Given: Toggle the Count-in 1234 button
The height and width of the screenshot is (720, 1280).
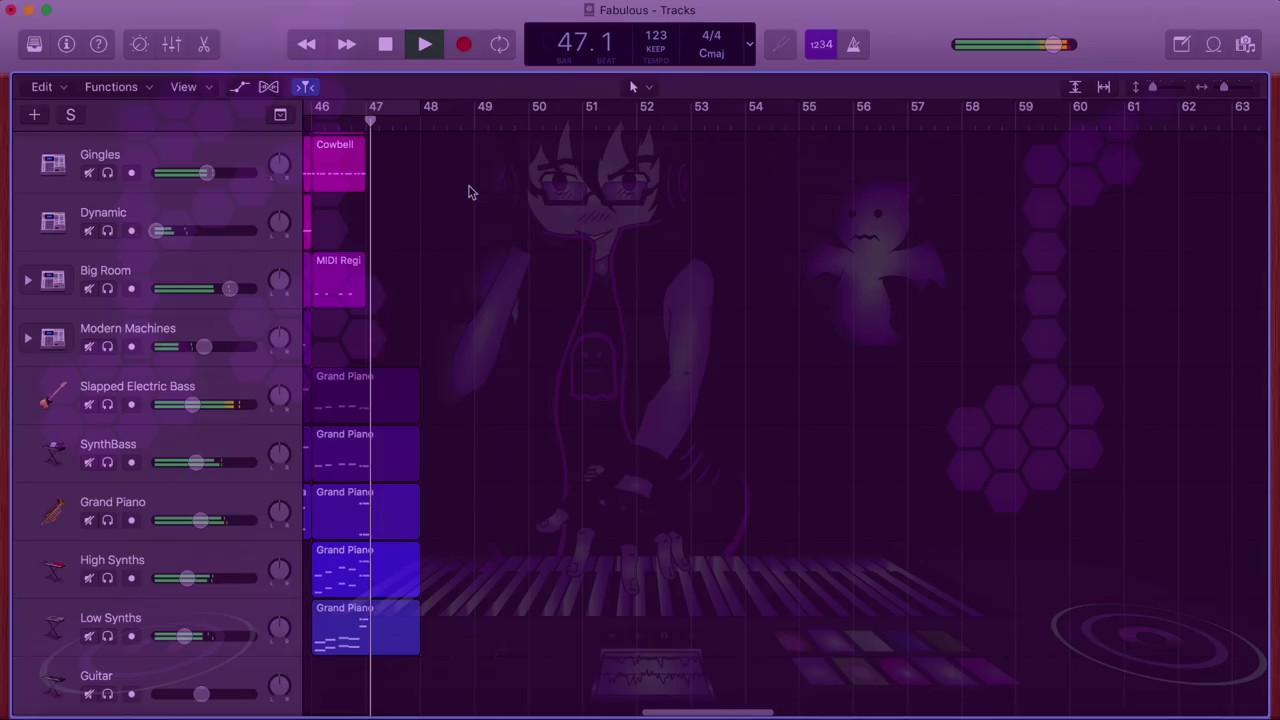Looking at the screenshot, I should 820,44.
